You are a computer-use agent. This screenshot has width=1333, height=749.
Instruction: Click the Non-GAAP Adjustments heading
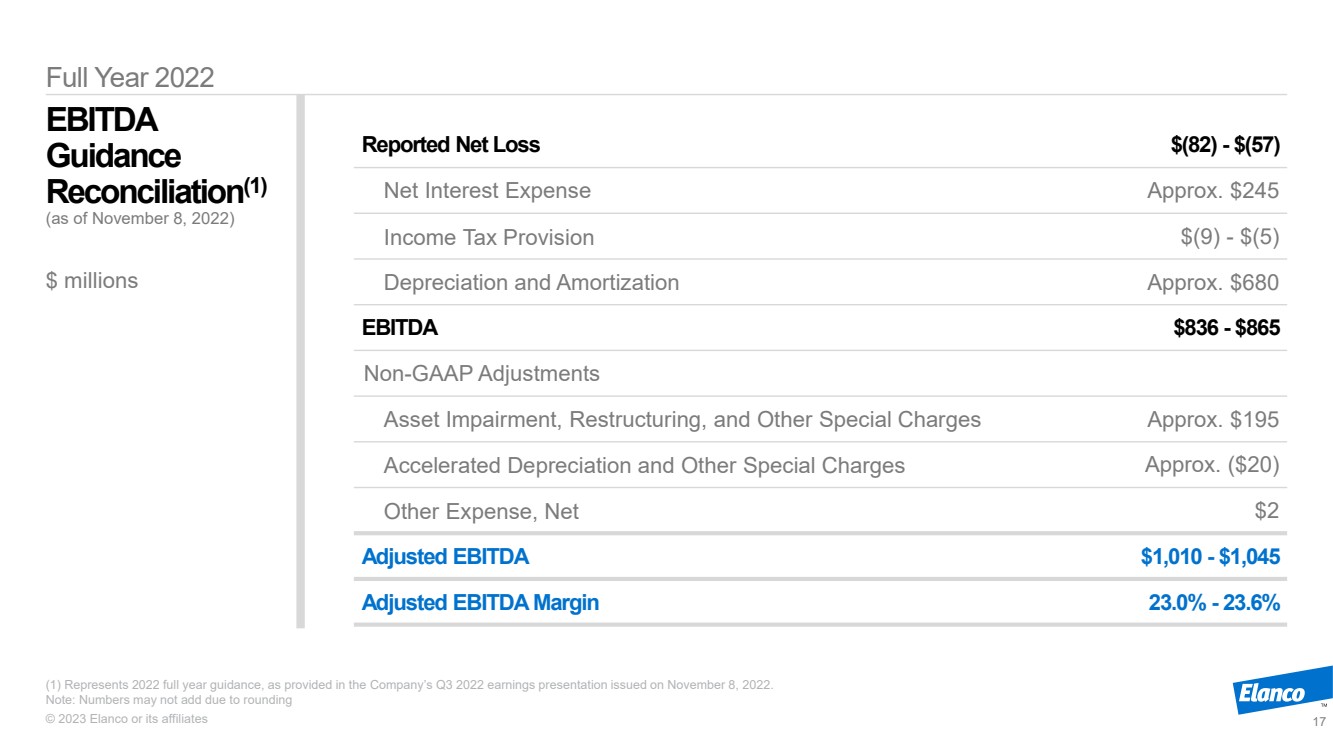tap(482, 374)
